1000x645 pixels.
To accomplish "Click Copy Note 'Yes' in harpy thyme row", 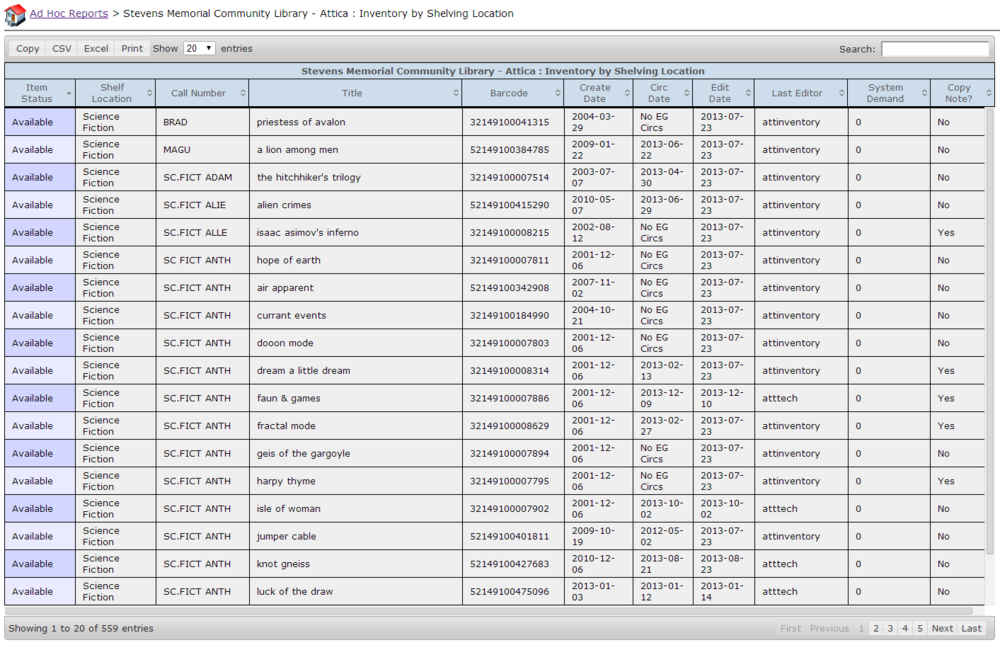I will pyautogui.click(x=946, y=481).
